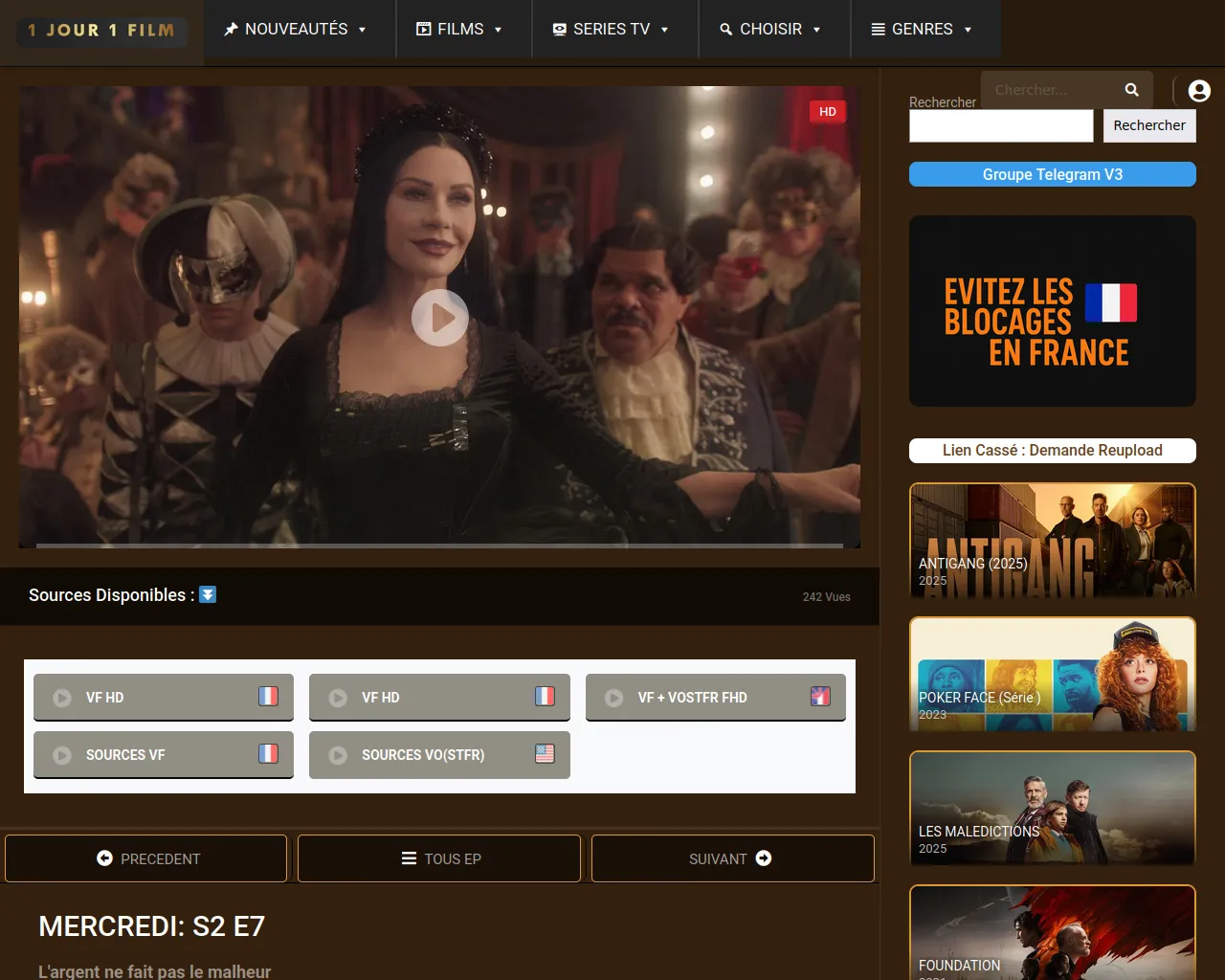This screenshot has height=980, width=1225.
Task: Open the TOUS EP episode list
Action: click(x=439, y=858)
